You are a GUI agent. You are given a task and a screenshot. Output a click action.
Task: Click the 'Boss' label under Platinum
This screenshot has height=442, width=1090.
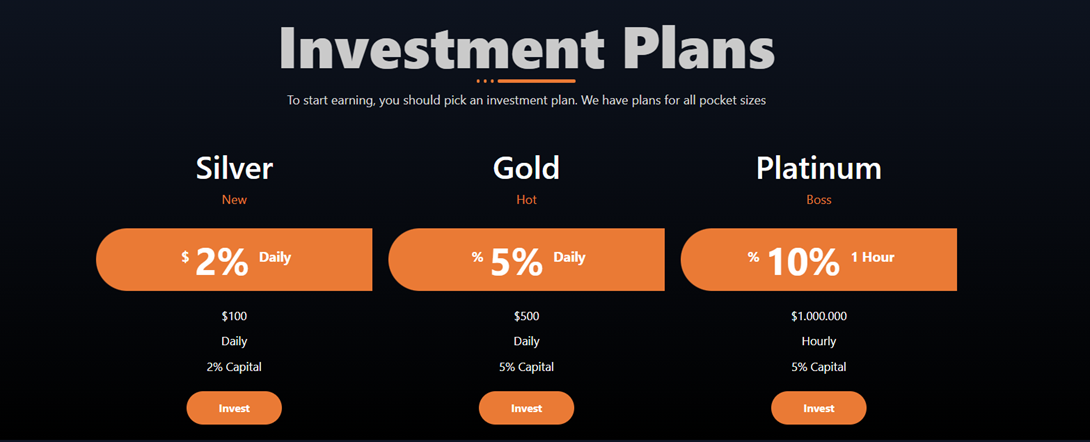818,200
